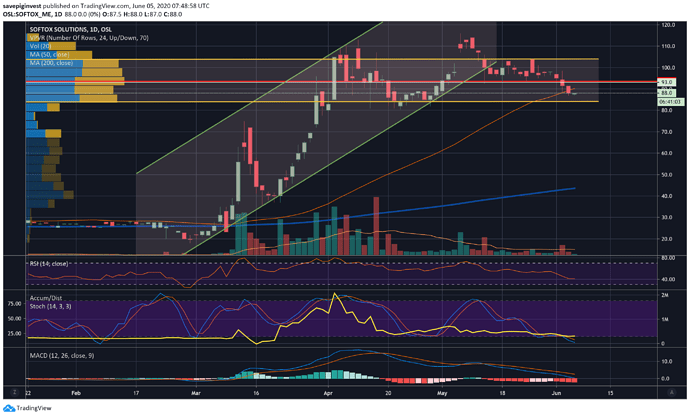Select the MA (200, close) legend

pos(51,63)
